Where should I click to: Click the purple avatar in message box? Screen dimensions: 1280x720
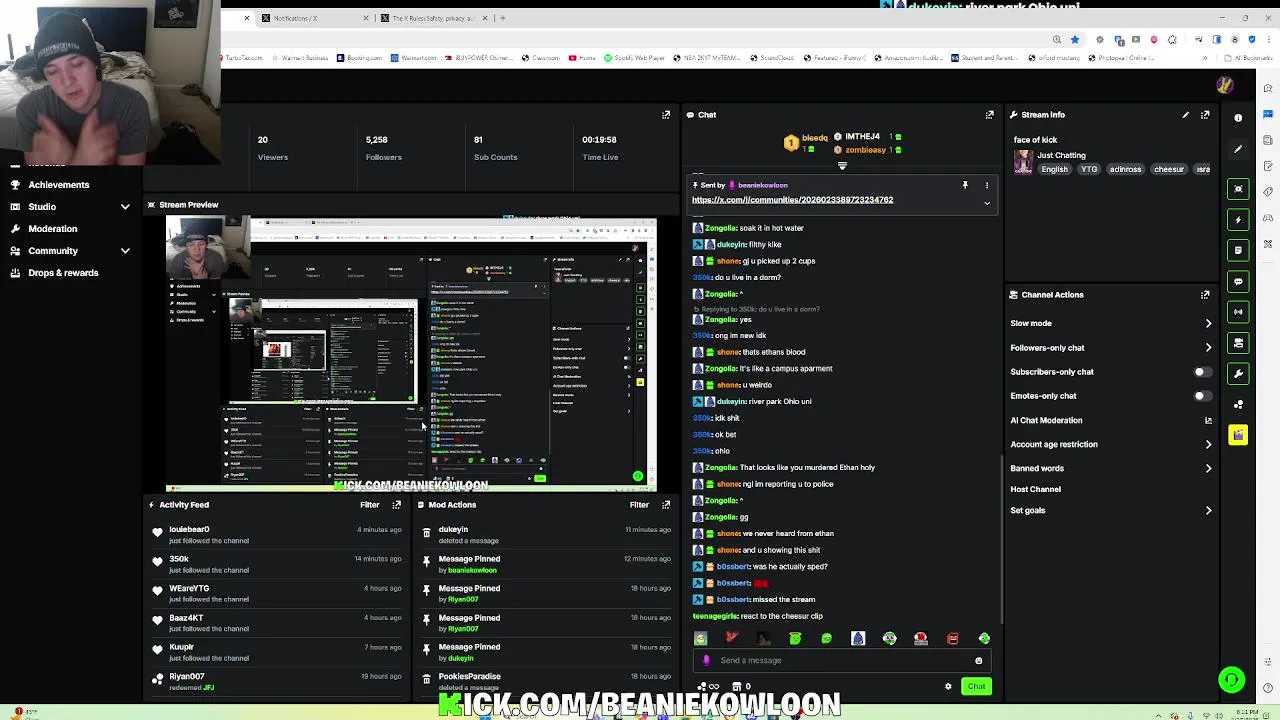tap(707, 660)
